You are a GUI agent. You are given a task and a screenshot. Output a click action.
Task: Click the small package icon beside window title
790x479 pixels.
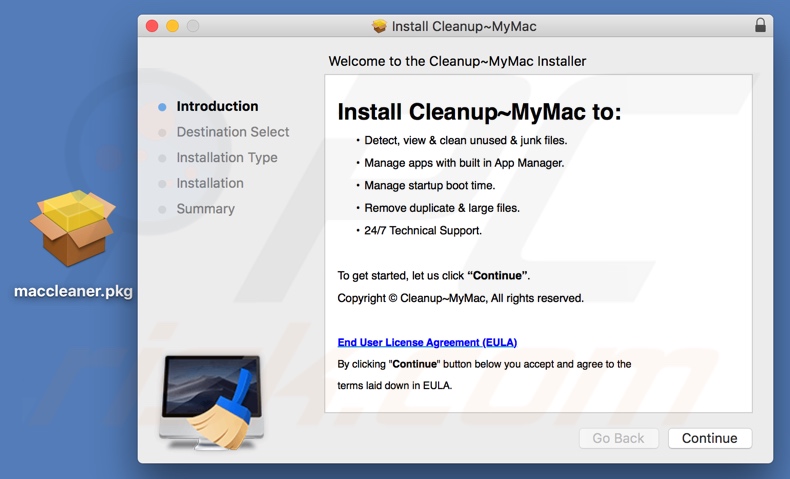click(379, 26)
